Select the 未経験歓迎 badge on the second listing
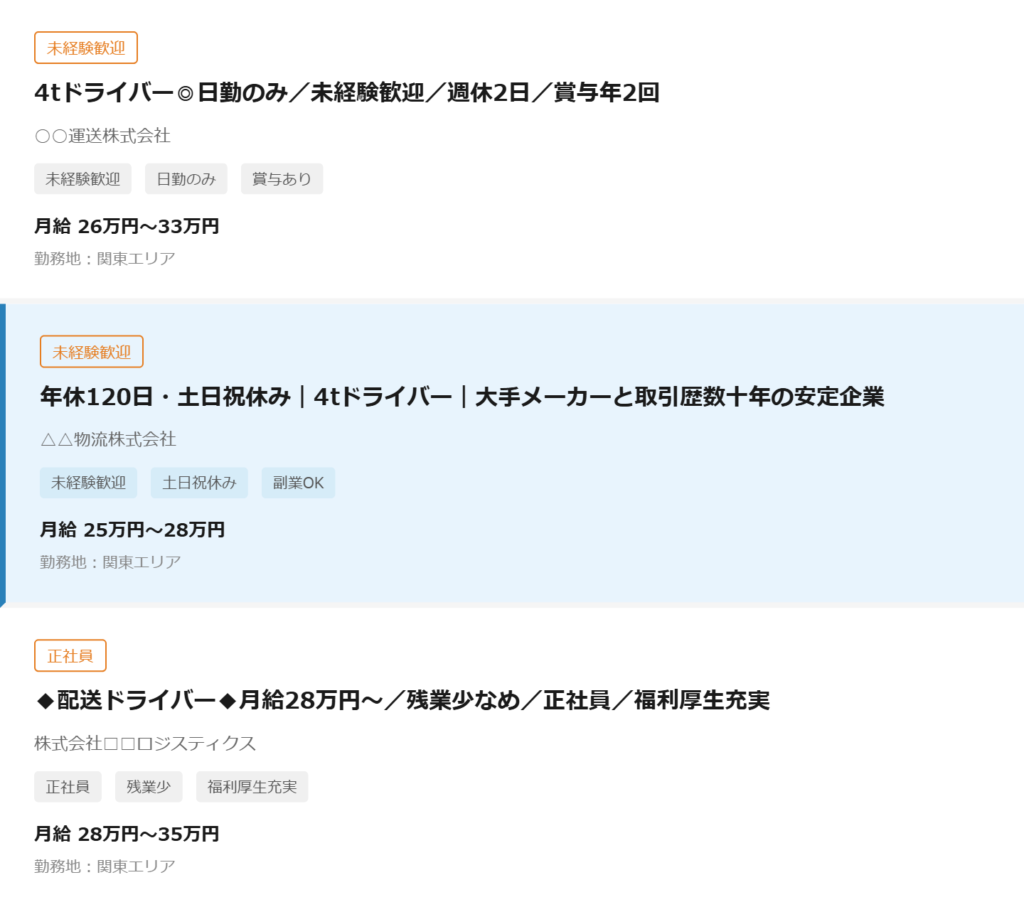The image size is (1024, 907). click(91, 351)
